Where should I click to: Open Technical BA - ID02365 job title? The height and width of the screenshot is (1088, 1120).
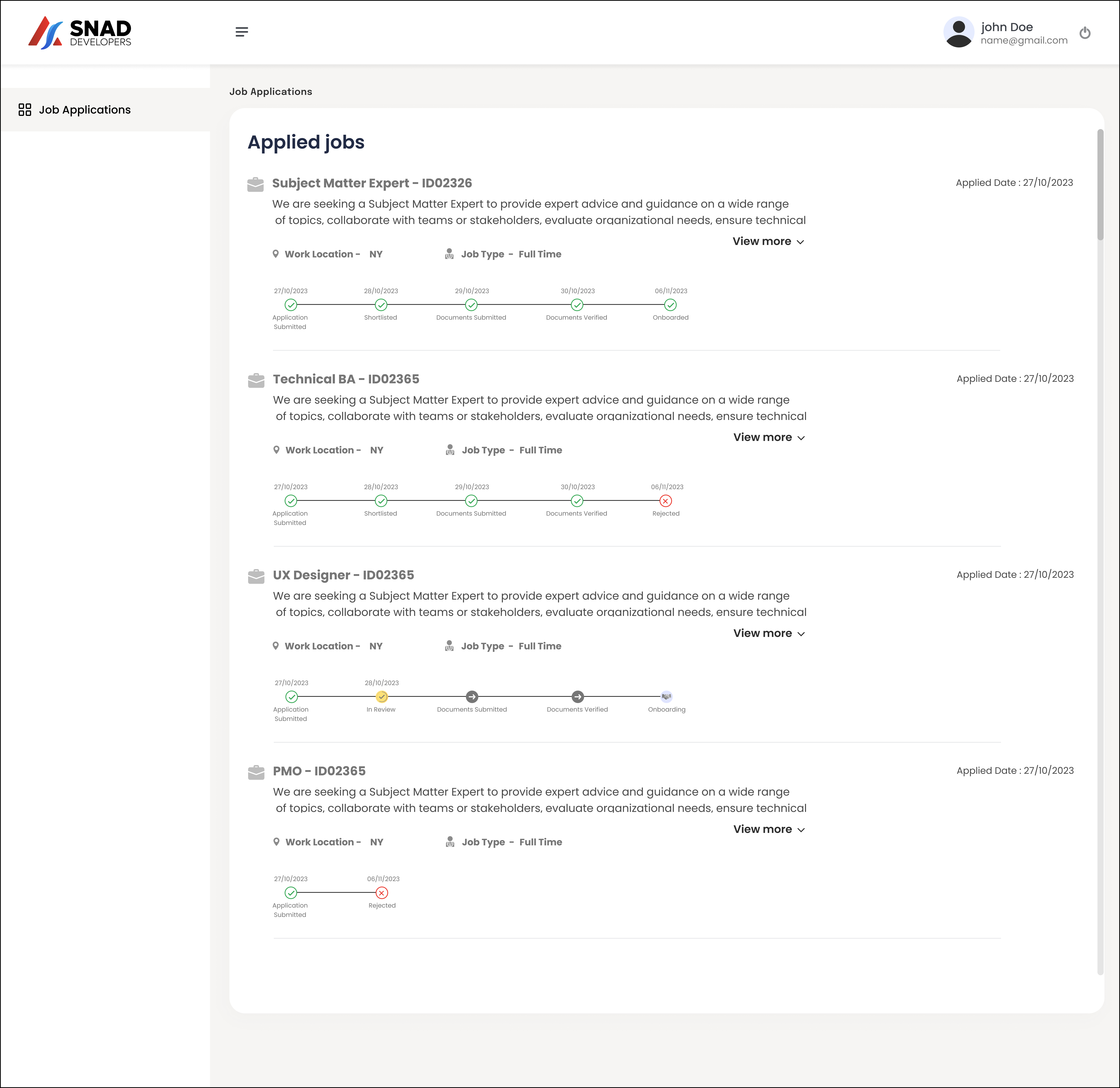click(x=346, y=380)
